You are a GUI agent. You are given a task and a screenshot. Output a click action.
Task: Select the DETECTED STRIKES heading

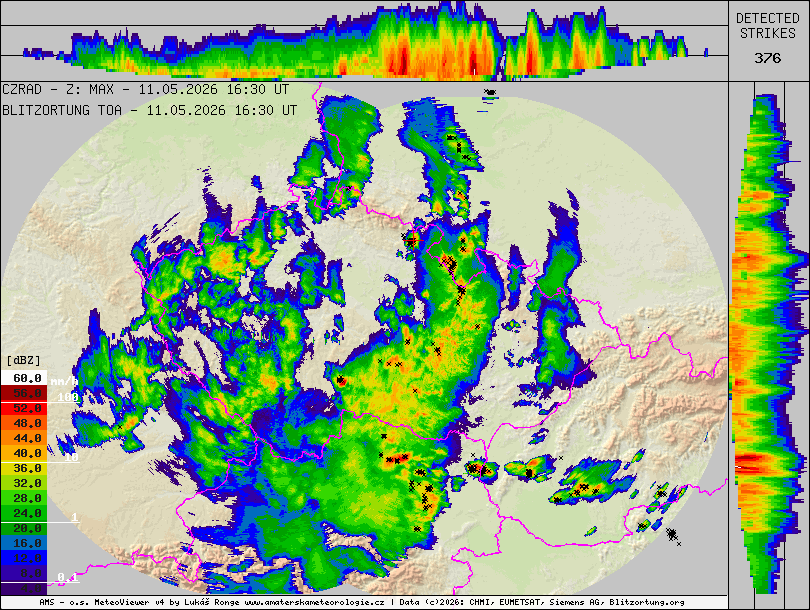tap(768, 26)
